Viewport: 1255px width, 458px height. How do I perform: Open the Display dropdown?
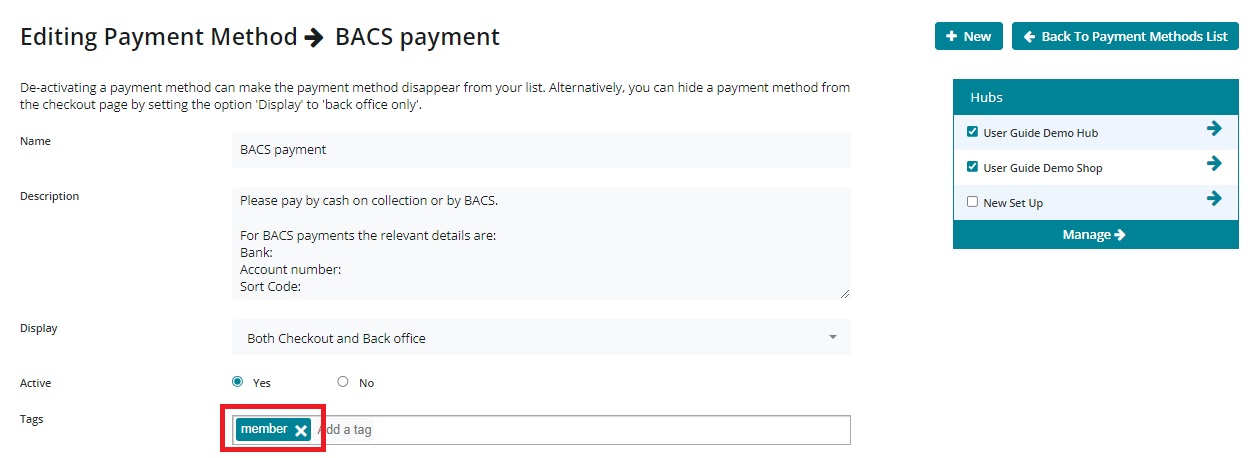click(540, 338)
